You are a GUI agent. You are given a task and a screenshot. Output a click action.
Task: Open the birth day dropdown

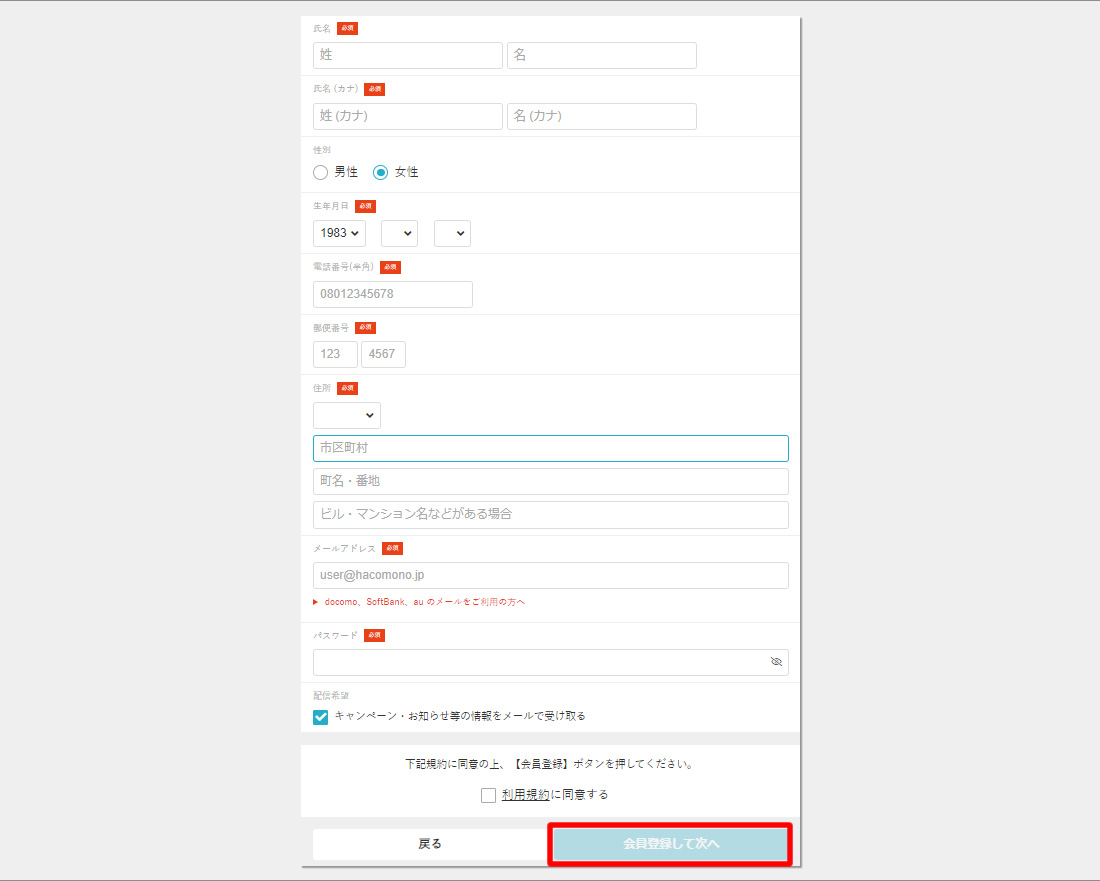click(452, 233)
